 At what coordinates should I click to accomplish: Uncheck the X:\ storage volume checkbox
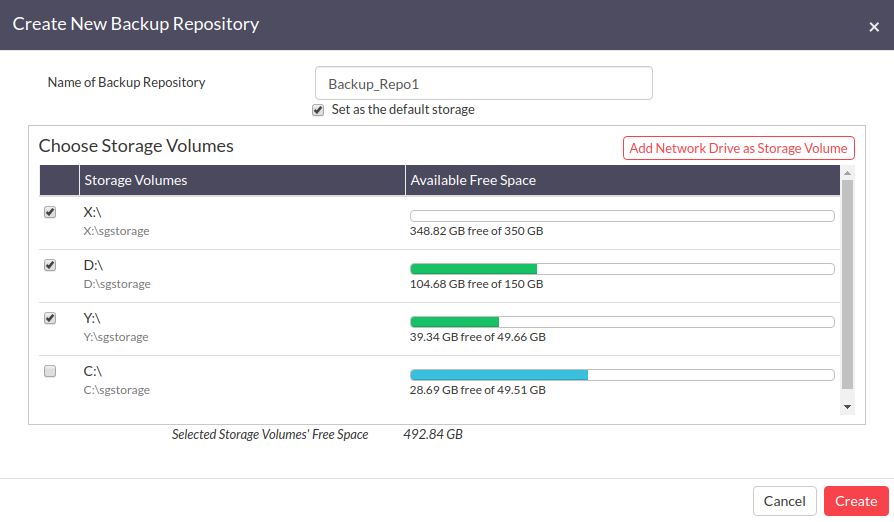point(50,212)
